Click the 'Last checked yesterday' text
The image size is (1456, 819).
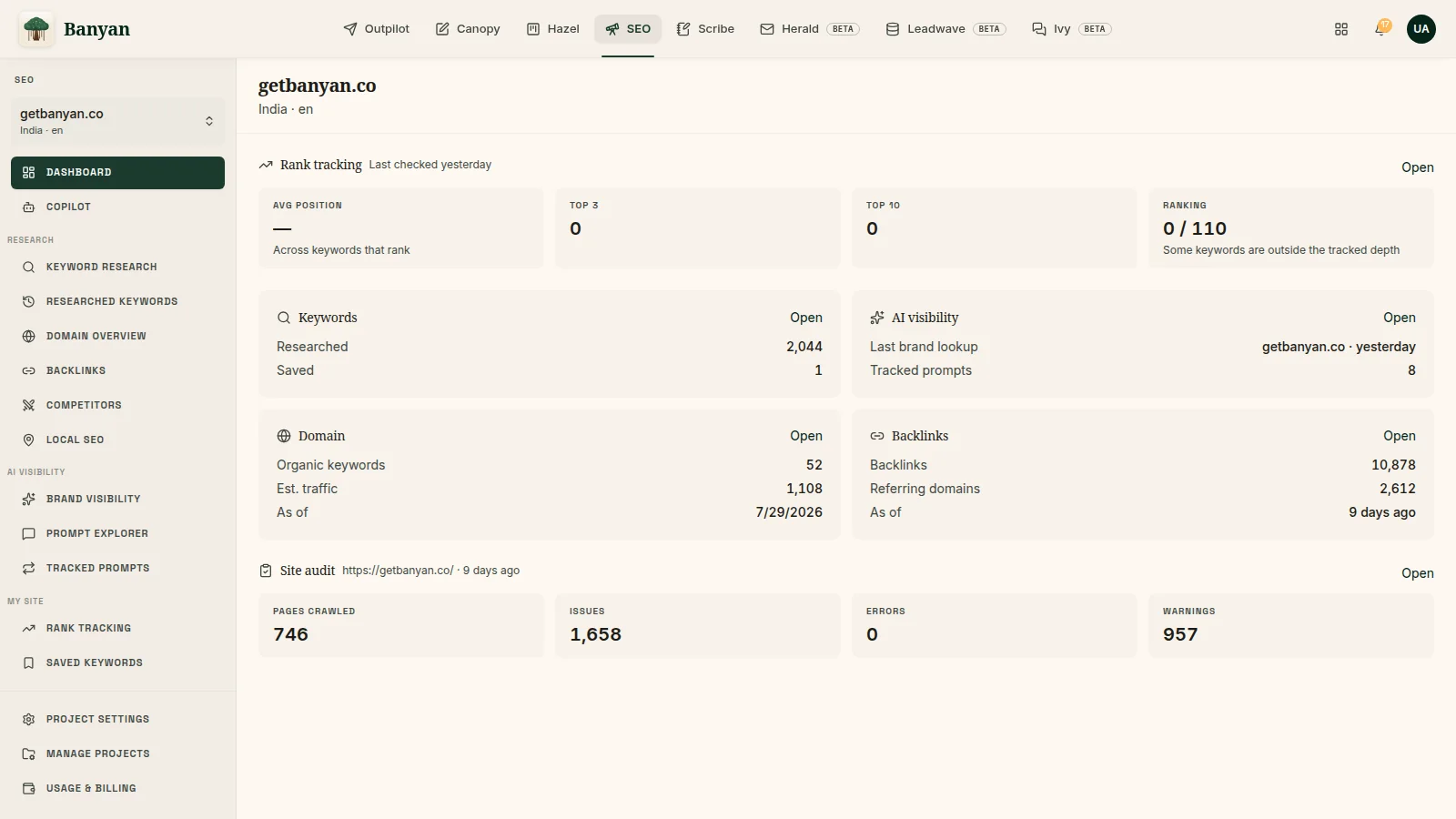click(430, 165)
